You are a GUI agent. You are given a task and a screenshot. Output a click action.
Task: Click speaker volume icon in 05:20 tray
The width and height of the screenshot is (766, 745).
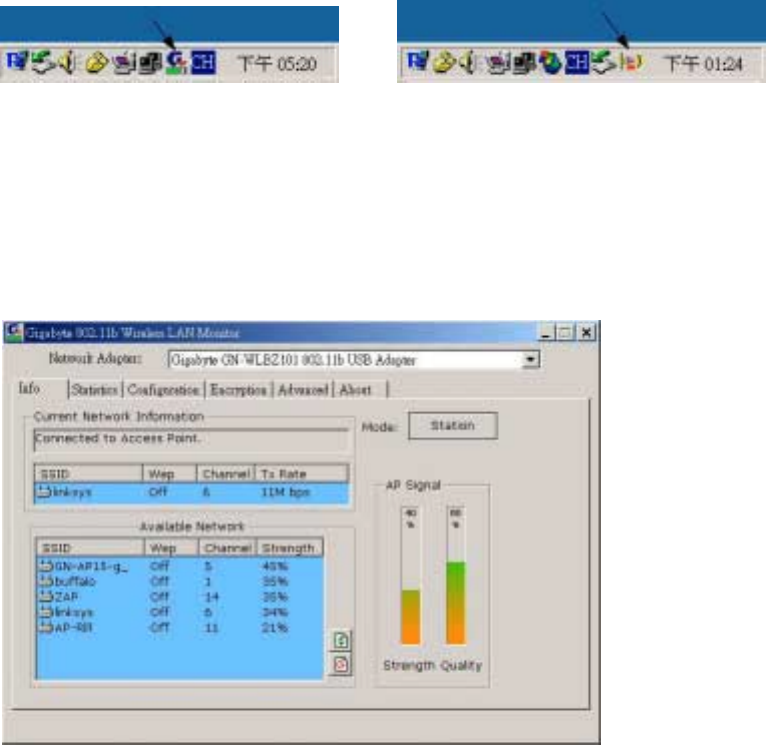pyautogui.click(x=67, y=63)
